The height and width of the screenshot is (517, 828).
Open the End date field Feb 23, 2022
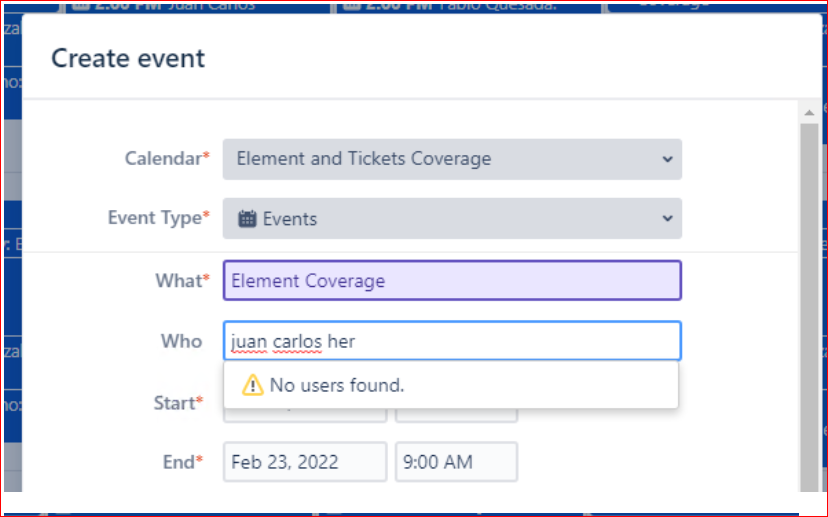pos(304,462)
